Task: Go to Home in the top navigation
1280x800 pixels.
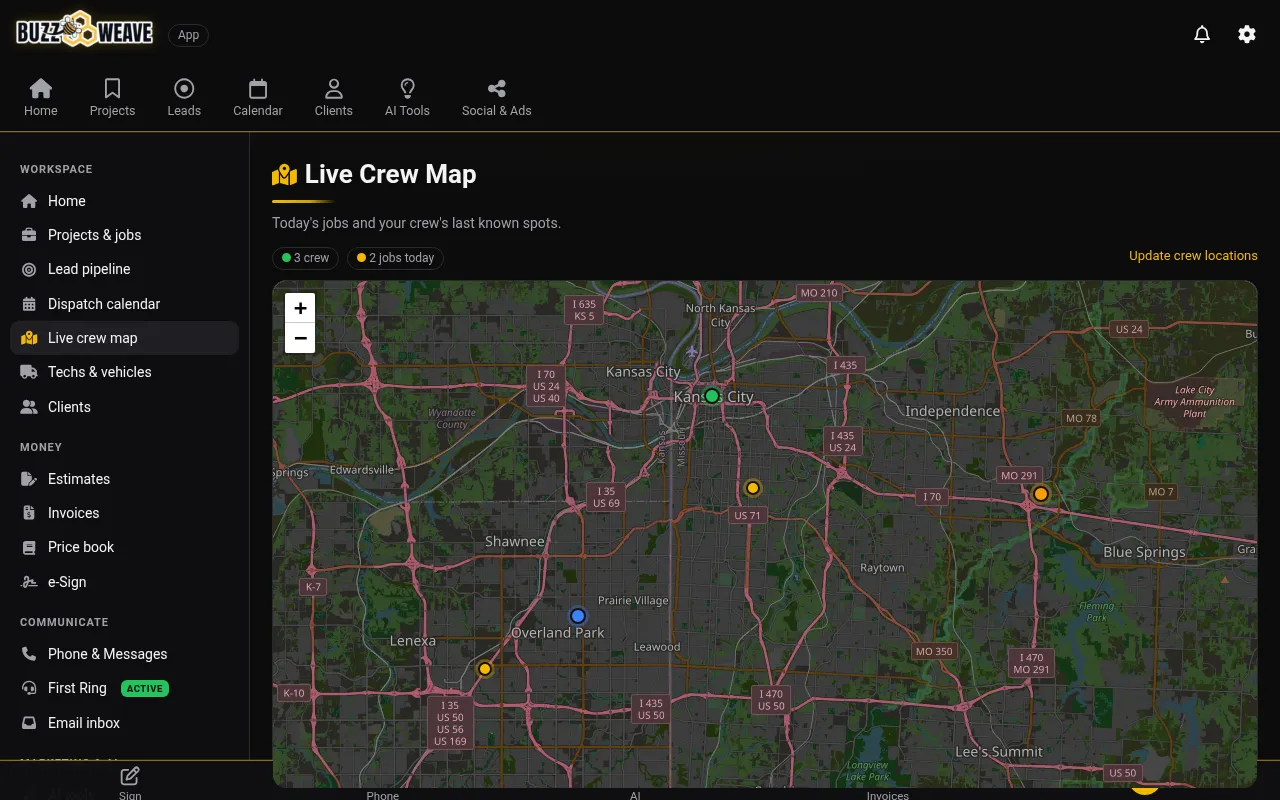Action: (41, 98)
